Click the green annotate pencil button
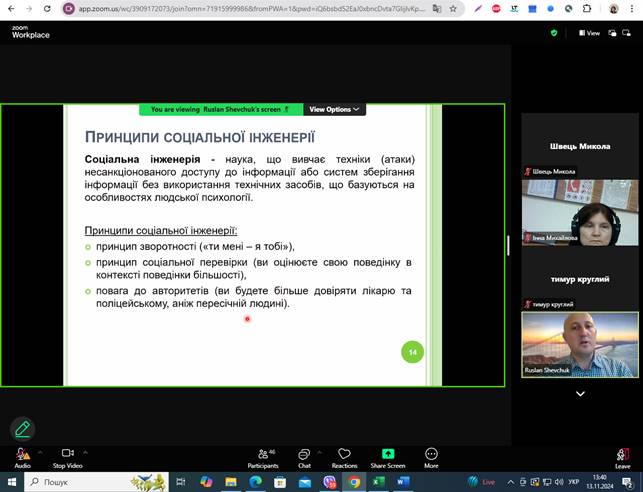Screen dimensions: 643x492 [x=22, y=429]
